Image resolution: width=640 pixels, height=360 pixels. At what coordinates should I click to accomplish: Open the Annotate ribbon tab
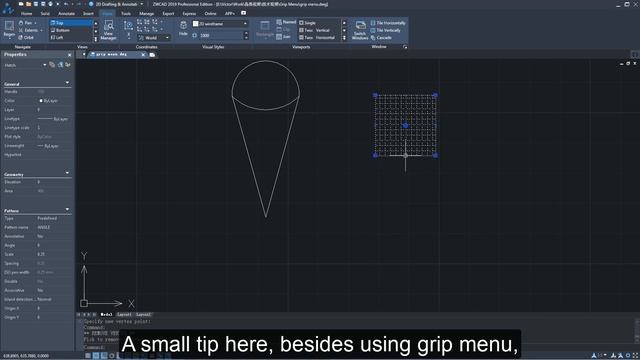tap(67, 13)
